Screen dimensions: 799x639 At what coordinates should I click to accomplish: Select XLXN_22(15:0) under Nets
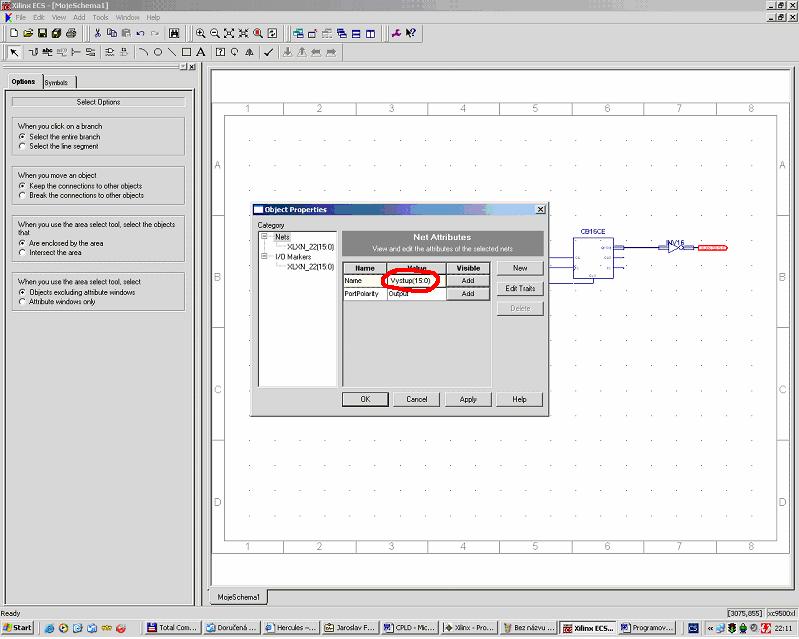click(x=310, y=247)
